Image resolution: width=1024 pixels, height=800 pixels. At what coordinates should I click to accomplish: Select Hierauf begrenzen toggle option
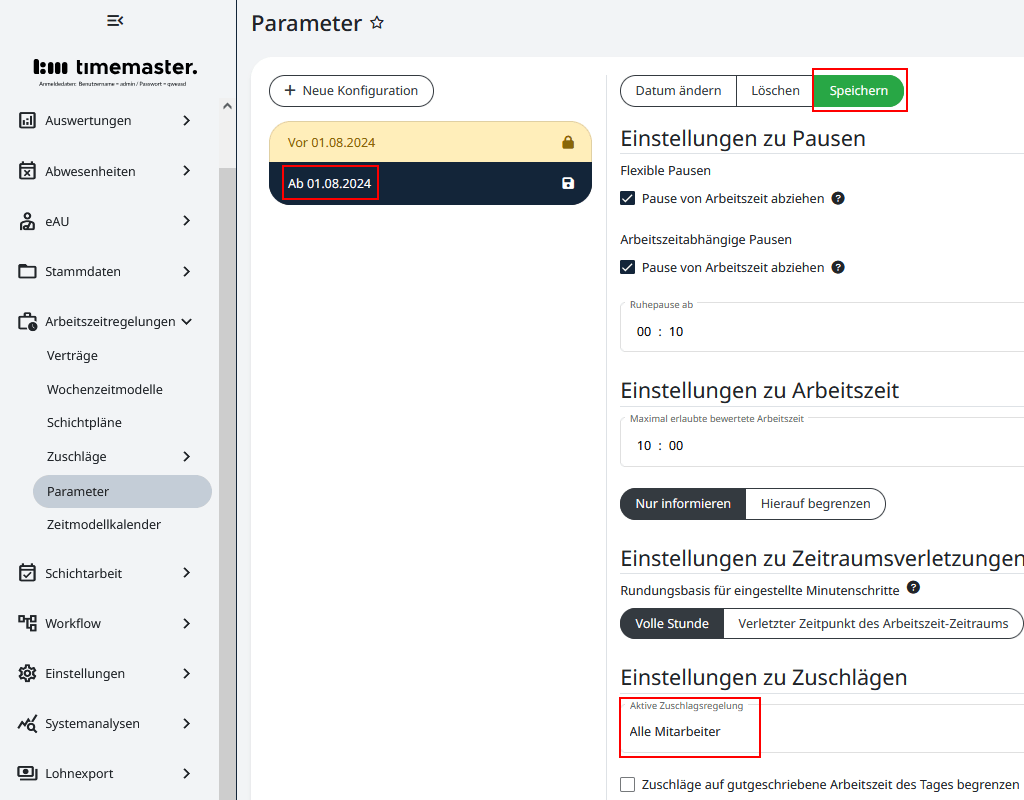(x=815, y=504)
